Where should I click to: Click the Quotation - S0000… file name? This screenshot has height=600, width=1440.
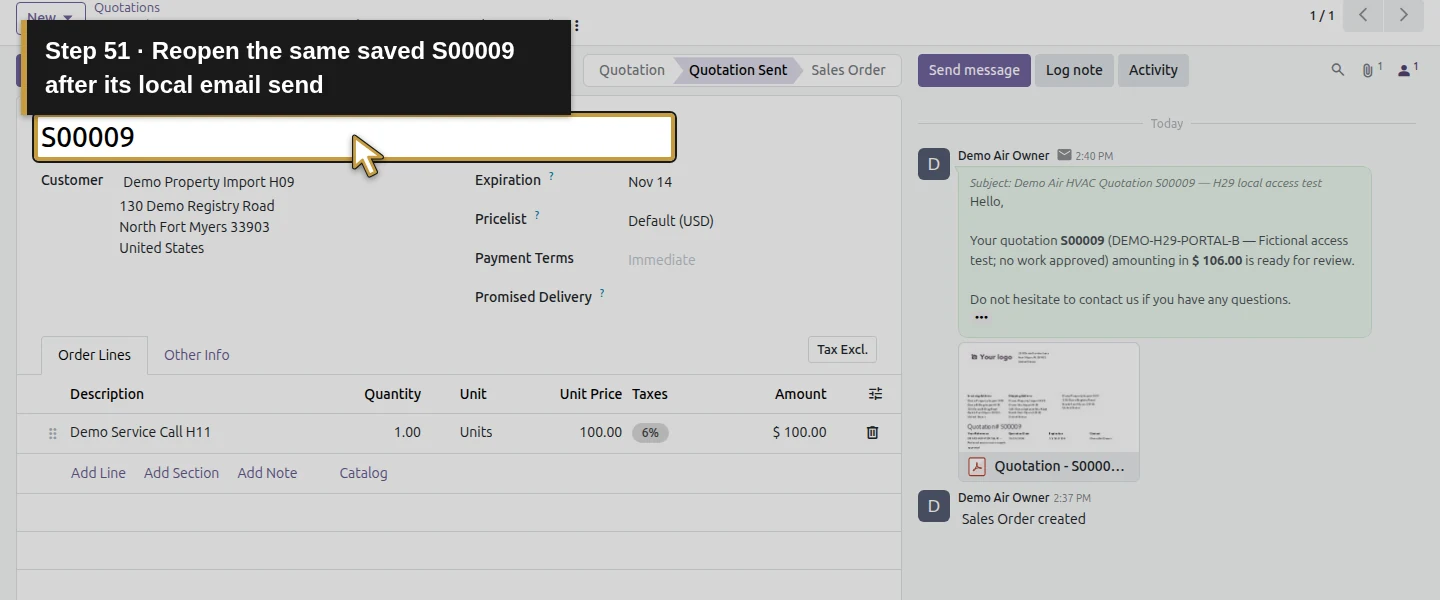tap(1059, 466)
